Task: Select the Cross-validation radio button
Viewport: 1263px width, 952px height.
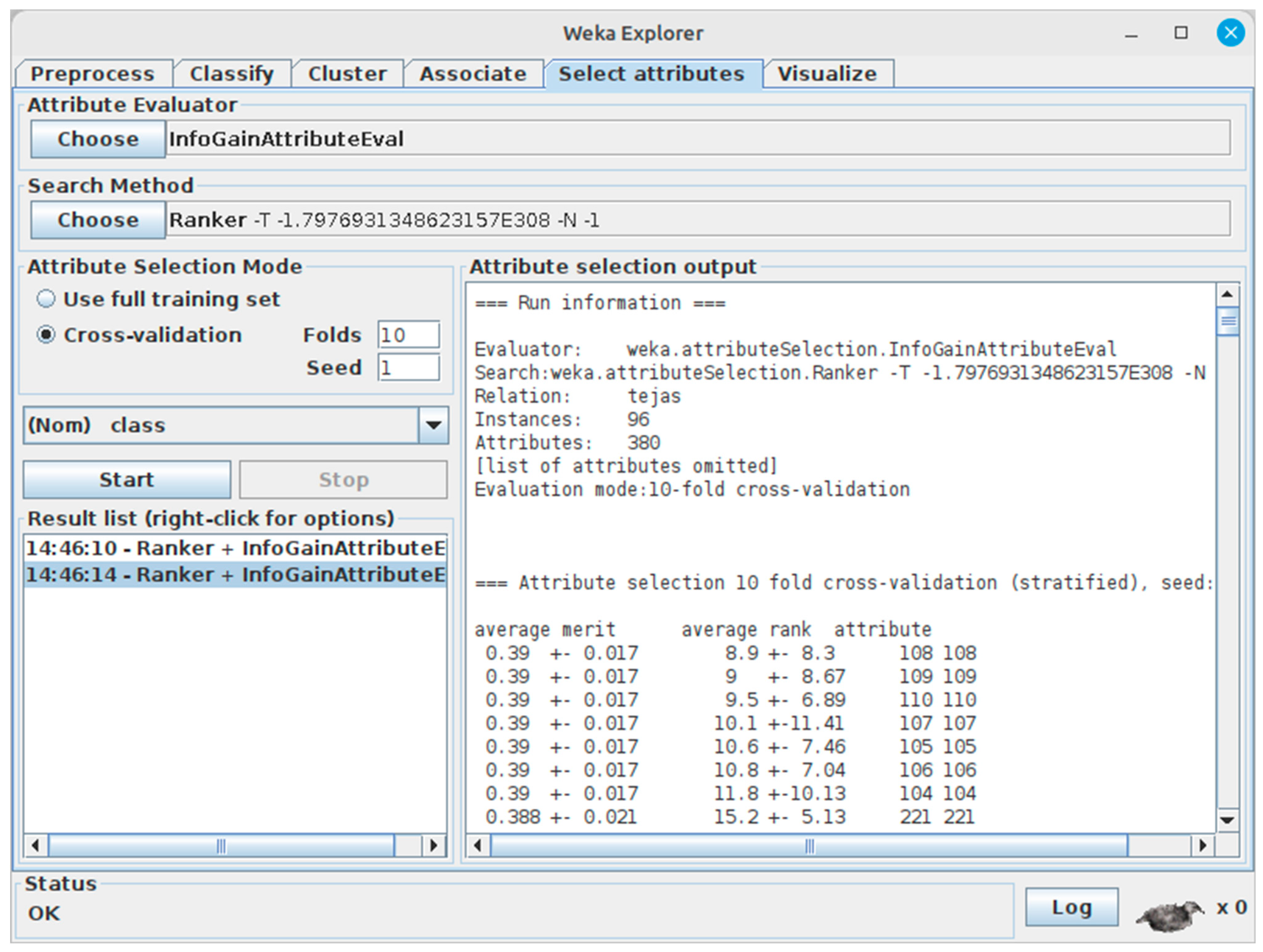Action: (139, 335)
